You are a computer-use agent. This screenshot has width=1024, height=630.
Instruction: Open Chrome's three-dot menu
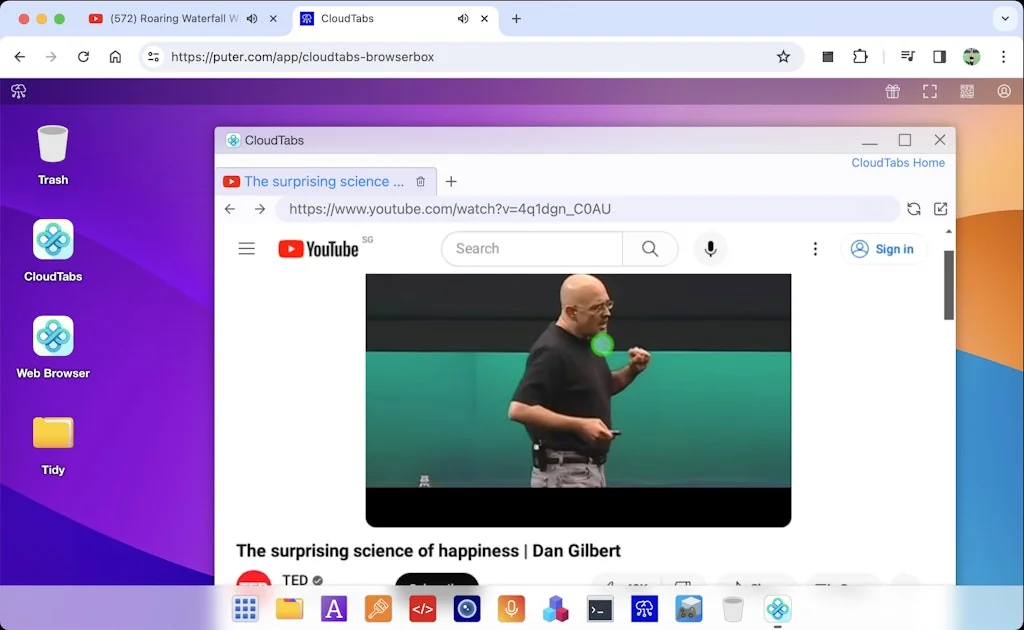tap(1004, 57)
